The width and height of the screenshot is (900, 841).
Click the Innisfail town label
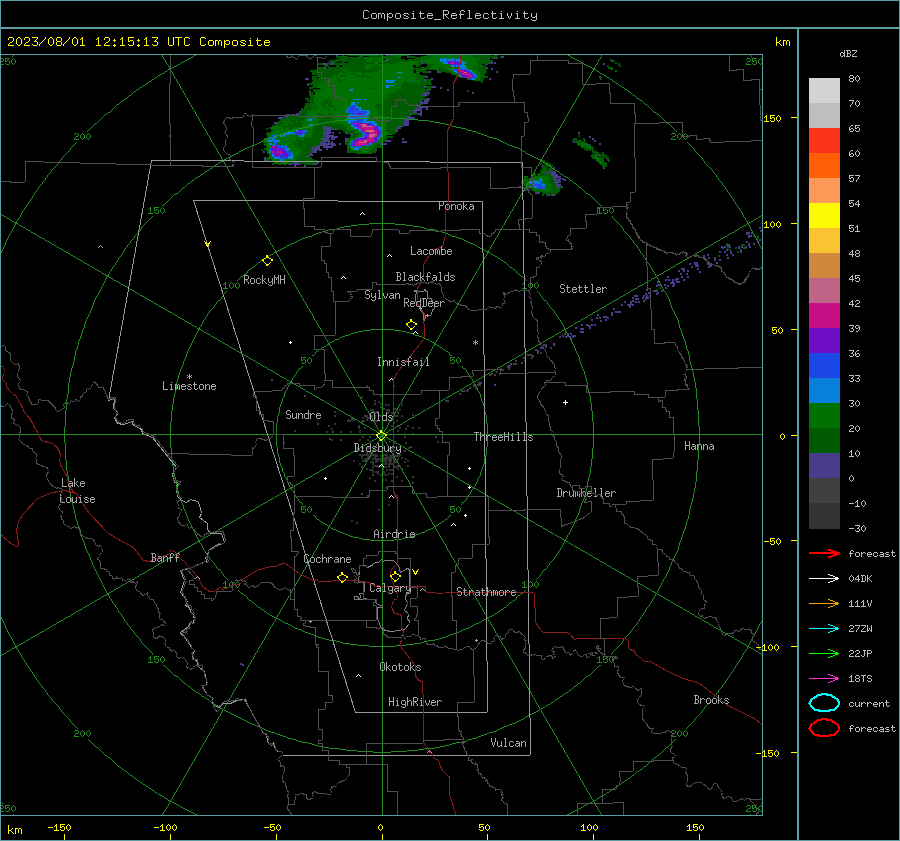[x=403, y=362]
